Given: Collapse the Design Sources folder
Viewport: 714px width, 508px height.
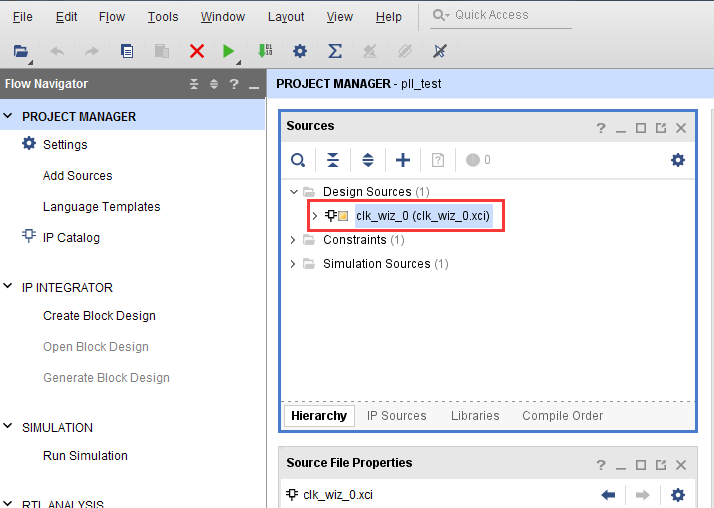Looking at the screenshot, I should [294, 192].
